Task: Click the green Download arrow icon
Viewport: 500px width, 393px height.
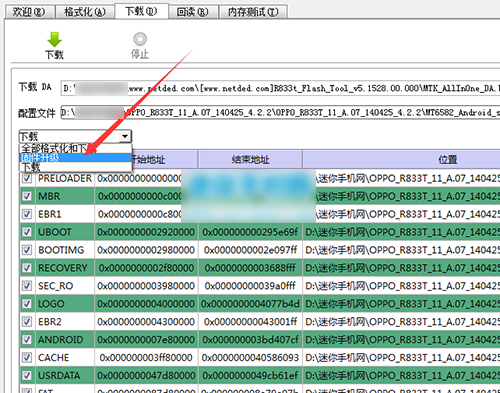Action: pos(54,39)
